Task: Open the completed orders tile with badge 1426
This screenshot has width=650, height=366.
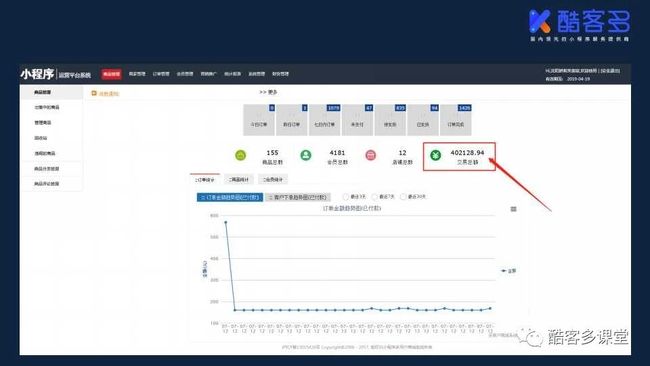Action: click(x=456, y=120)
